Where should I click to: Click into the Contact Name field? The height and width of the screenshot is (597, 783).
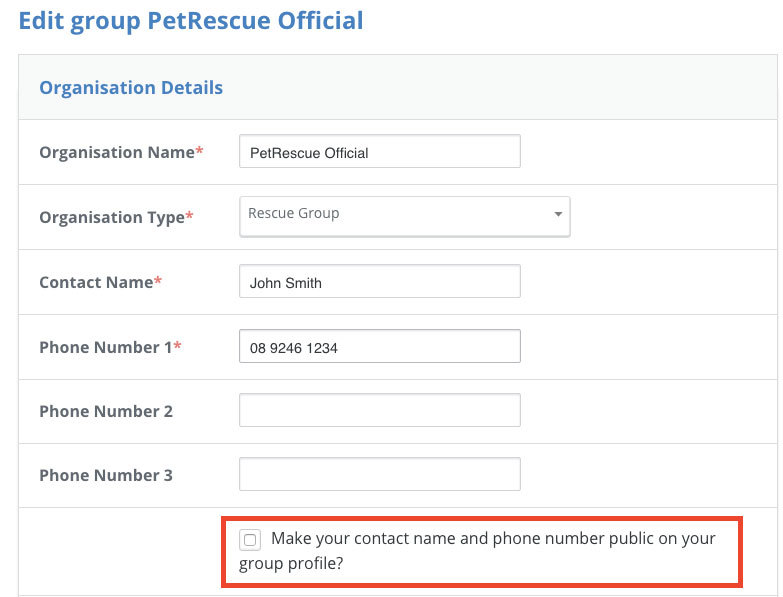tap(380, 281)
